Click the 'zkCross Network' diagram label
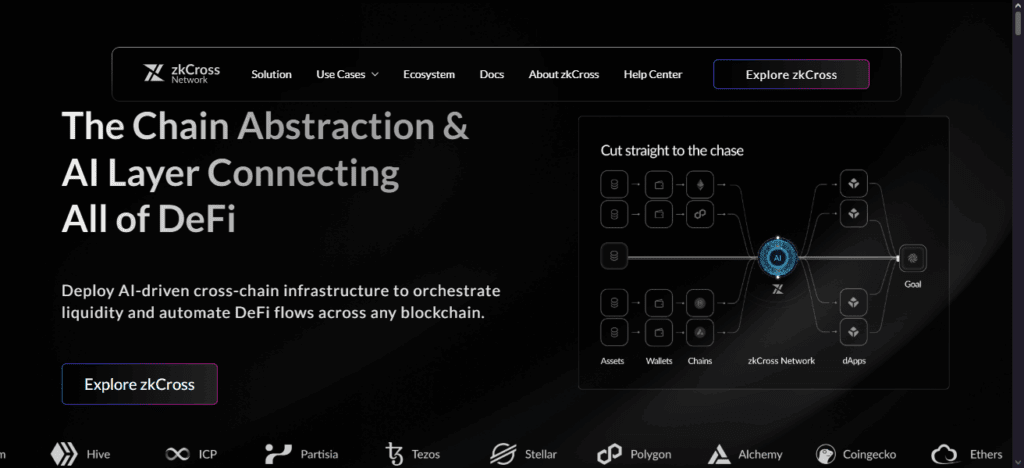 [x=781, y=361]
